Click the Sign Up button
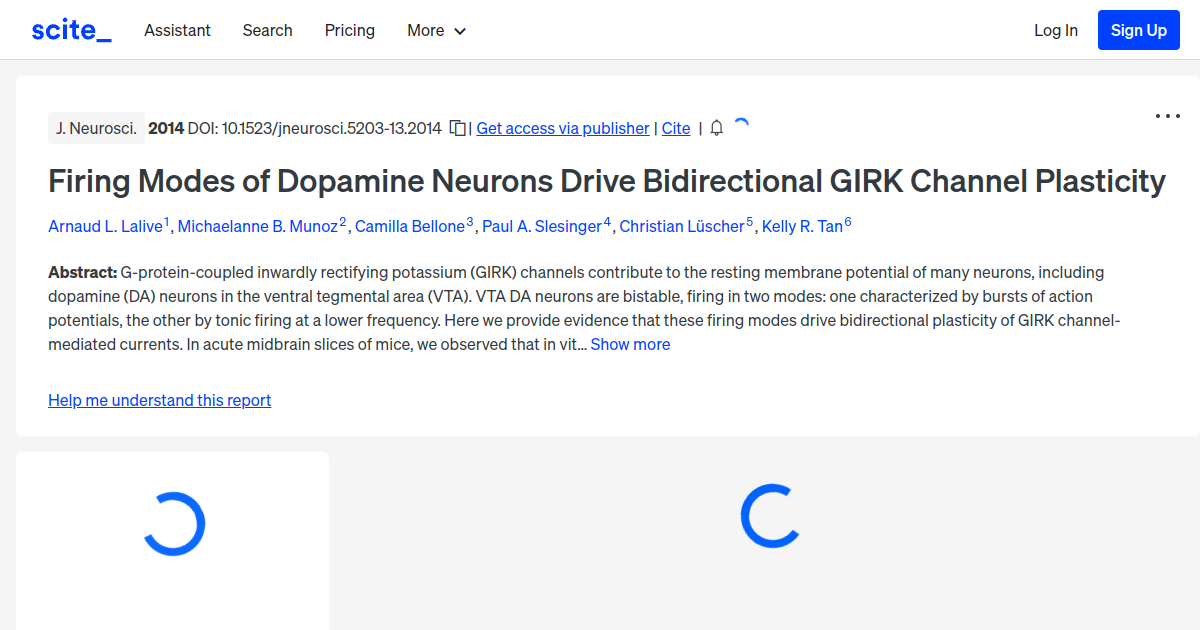This screenshot has width=1200, height=630. coord(1138,30)
